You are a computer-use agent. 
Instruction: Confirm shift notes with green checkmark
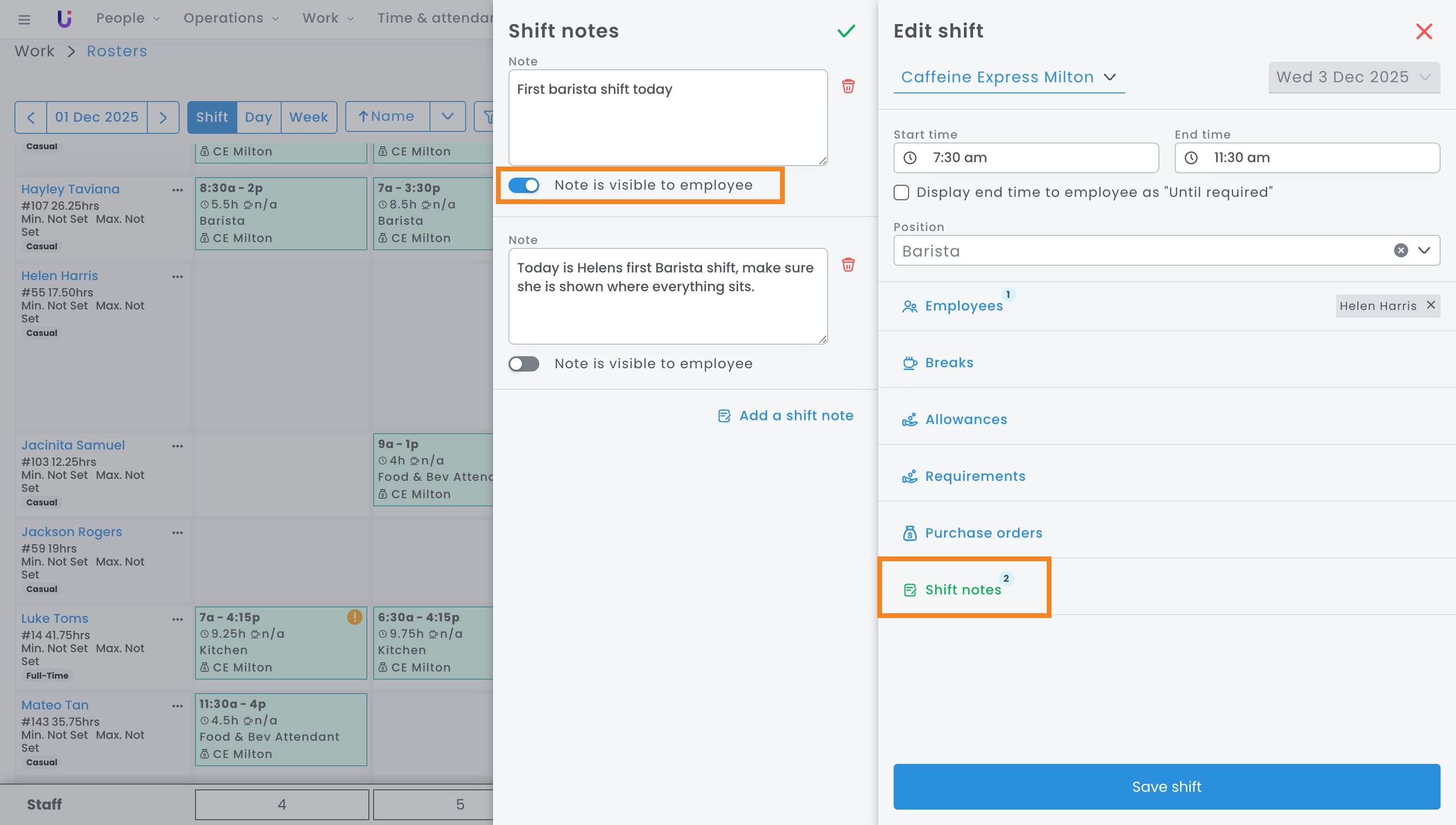pyautogui.click(x=845, y=31)
